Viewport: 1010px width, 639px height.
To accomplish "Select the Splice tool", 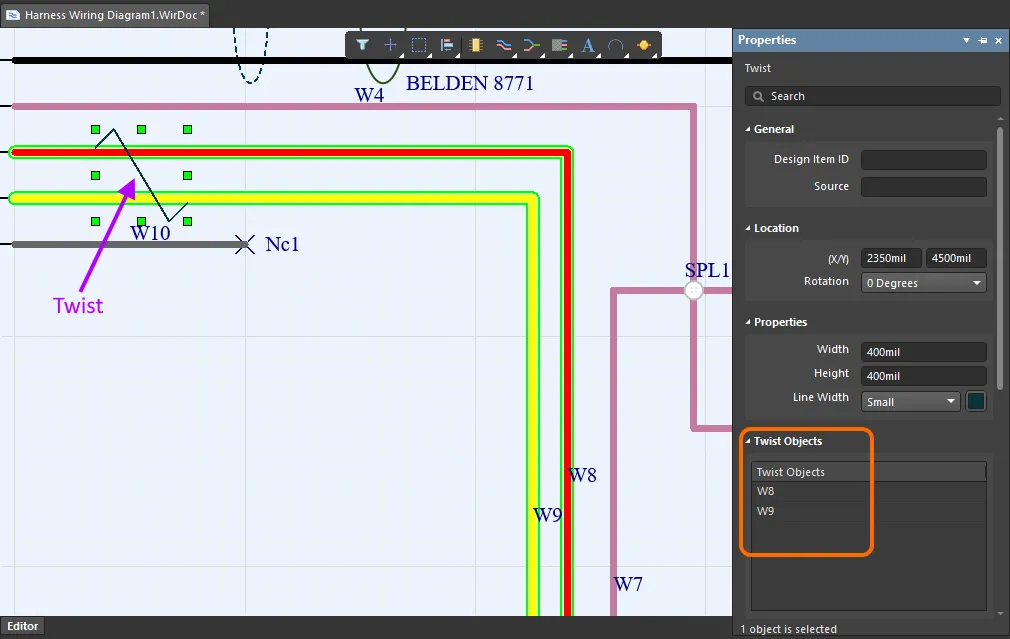I will pos(531,45).
